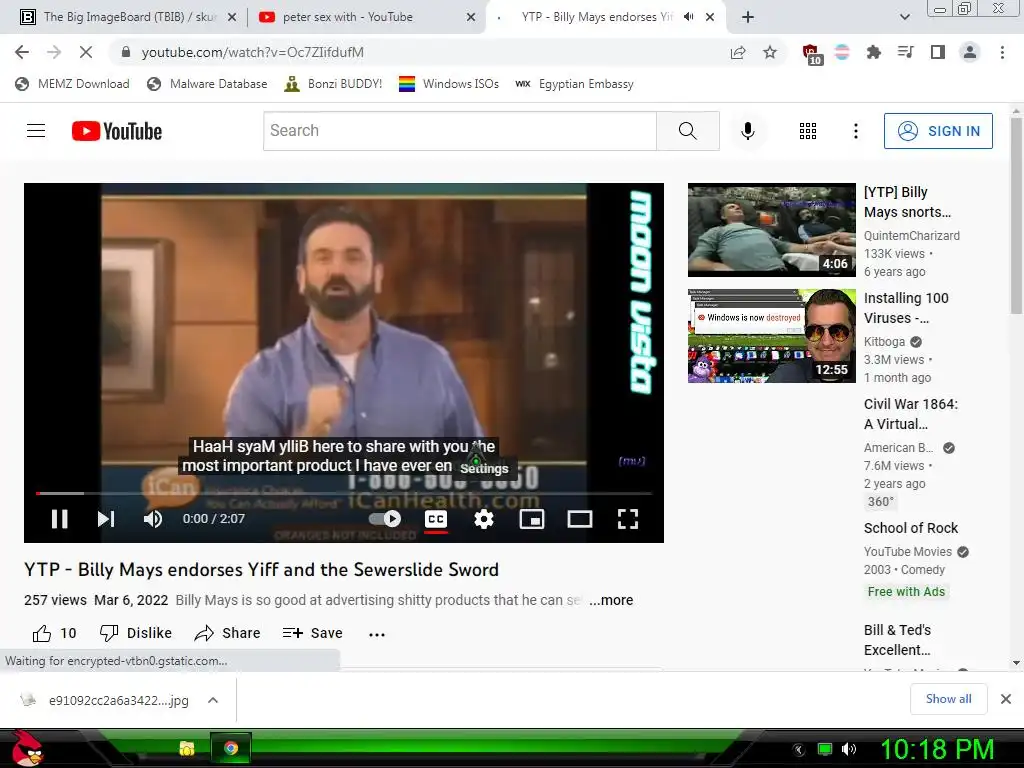Open Malware Database bookmark

207,84
